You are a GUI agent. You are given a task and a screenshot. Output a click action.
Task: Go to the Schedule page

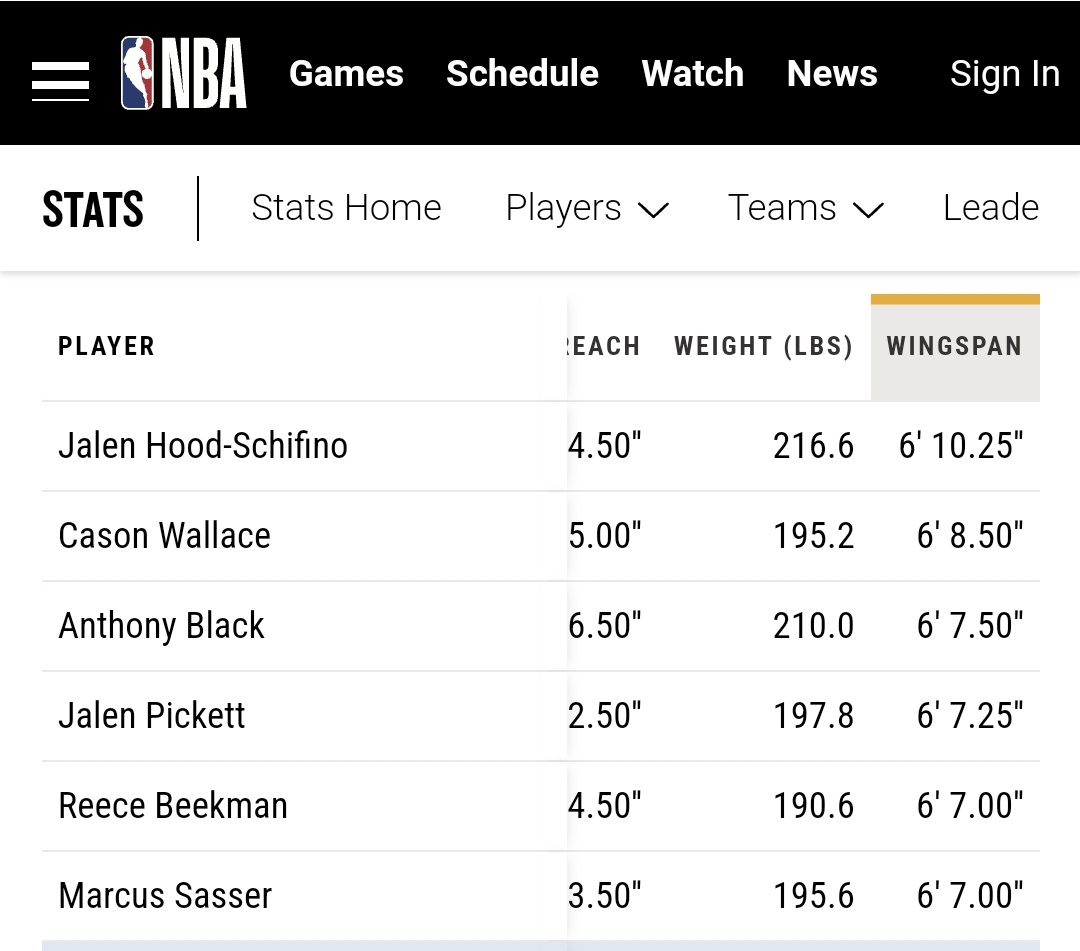(x=522, y=73)
